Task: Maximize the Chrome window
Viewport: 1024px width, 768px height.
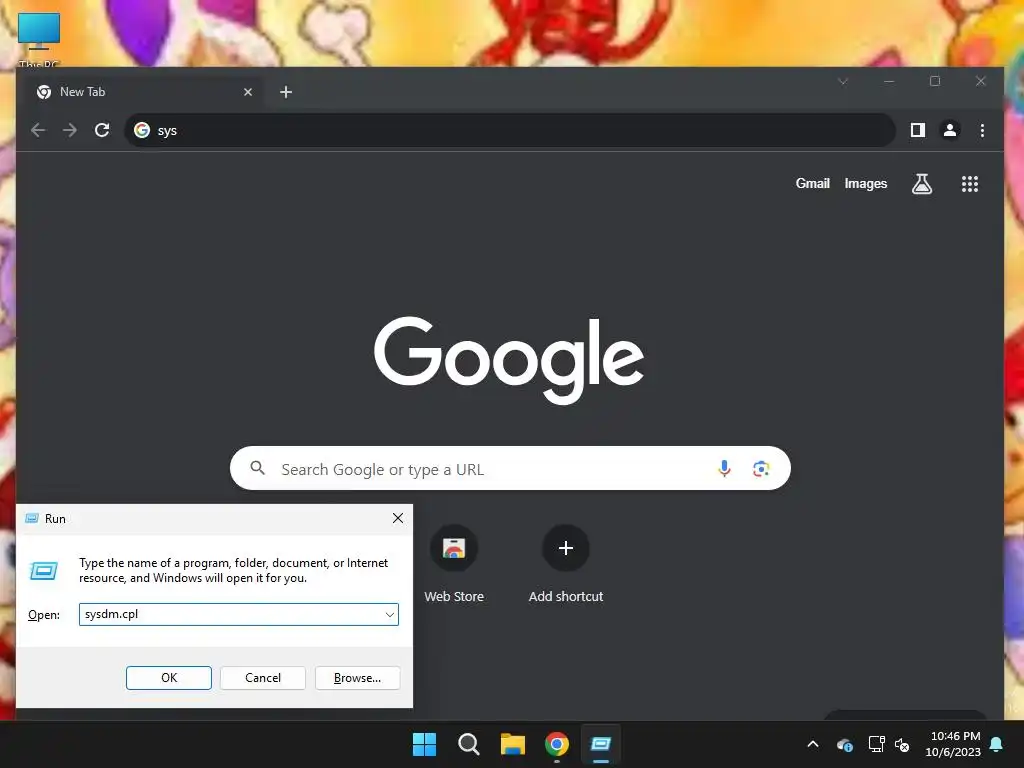Action: 935,81
